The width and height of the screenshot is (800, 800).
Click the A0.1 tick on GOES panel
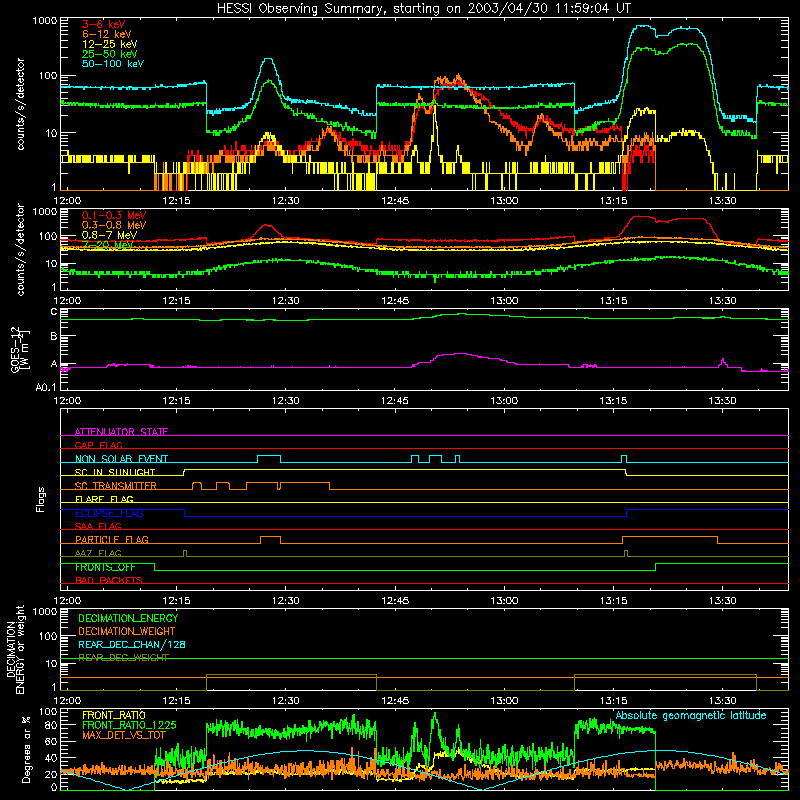(x=46, y=387)
